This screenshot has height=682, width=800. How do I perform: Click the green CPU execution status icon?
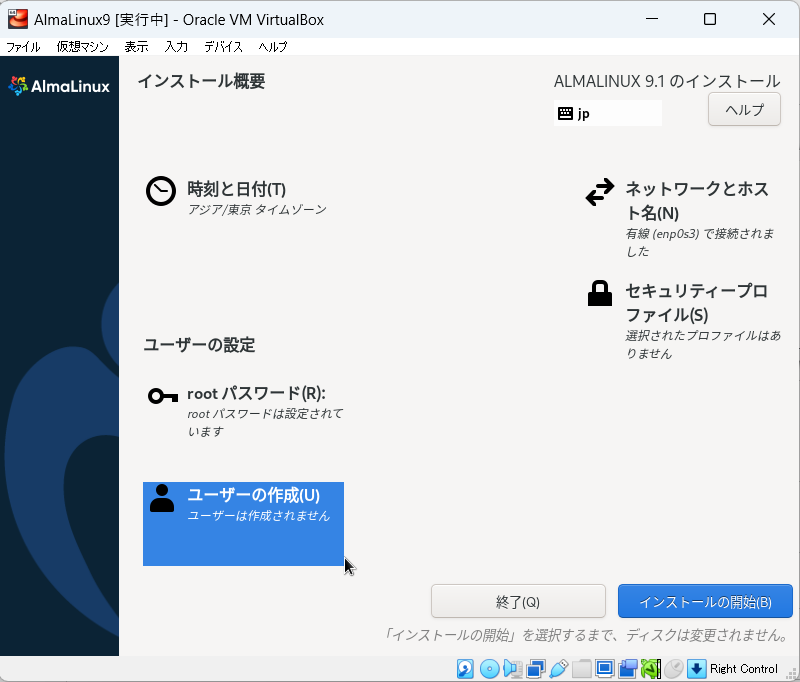click(651, 669)
